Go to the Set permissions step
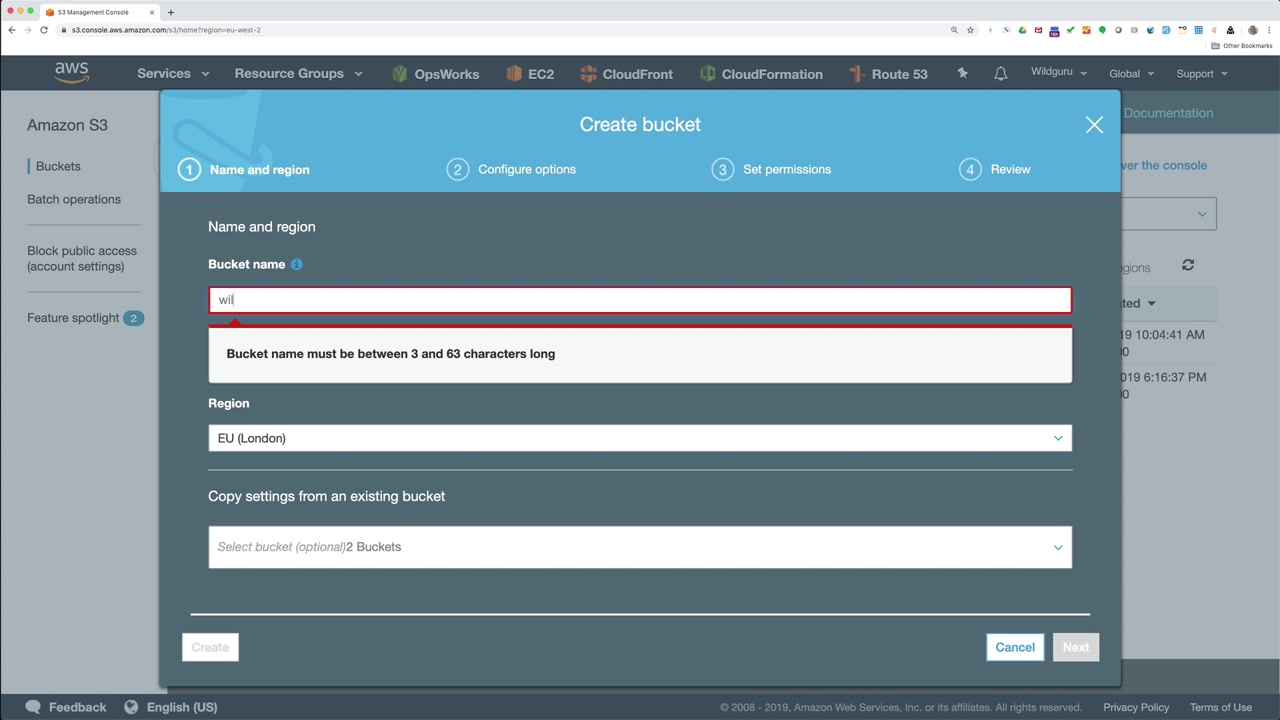 pyautogui.click(x=771, y=169)
